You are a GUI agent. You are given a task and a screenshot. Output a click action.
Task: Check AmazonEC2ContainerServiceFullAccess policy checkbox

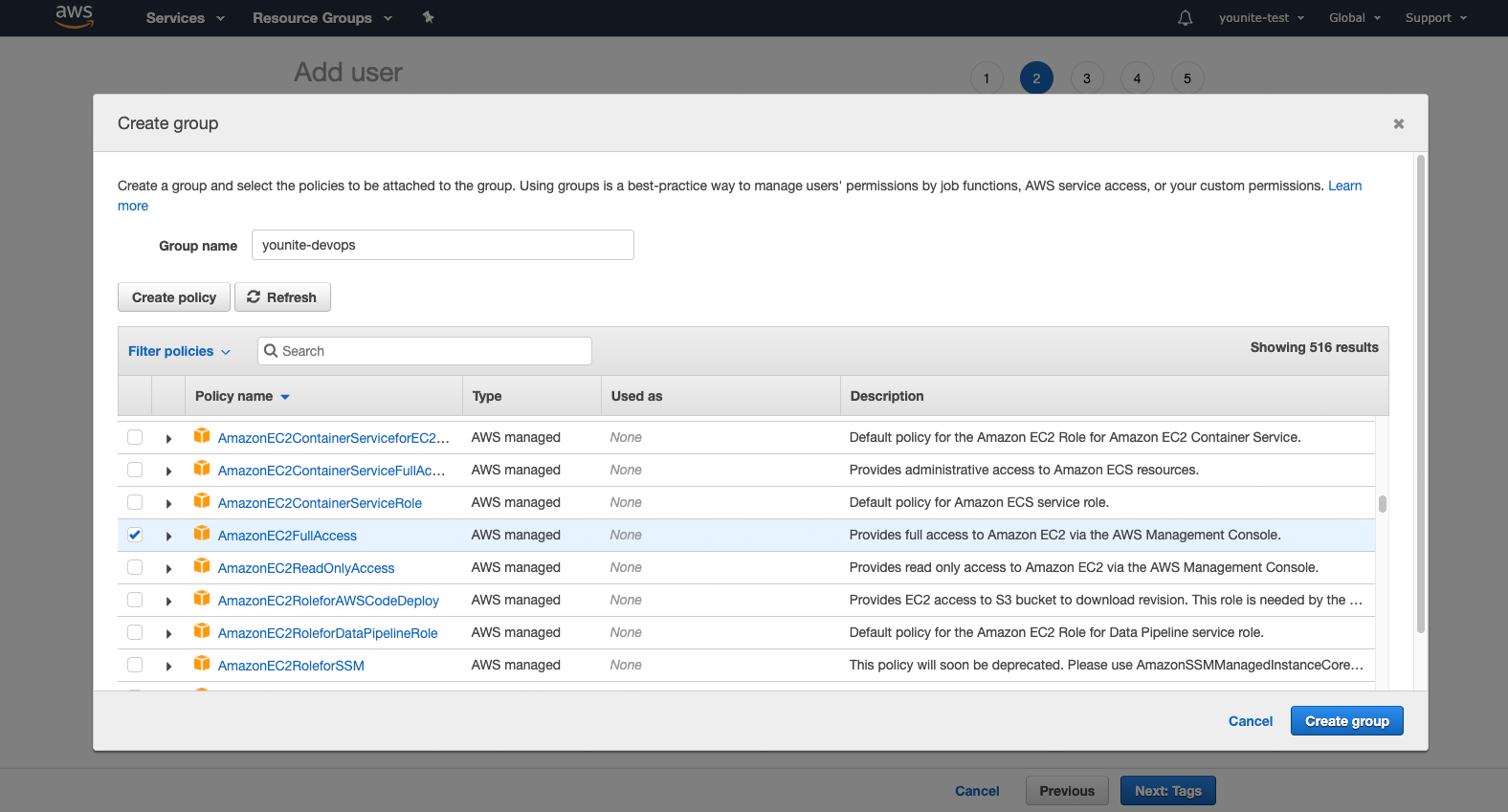(135, 470)
